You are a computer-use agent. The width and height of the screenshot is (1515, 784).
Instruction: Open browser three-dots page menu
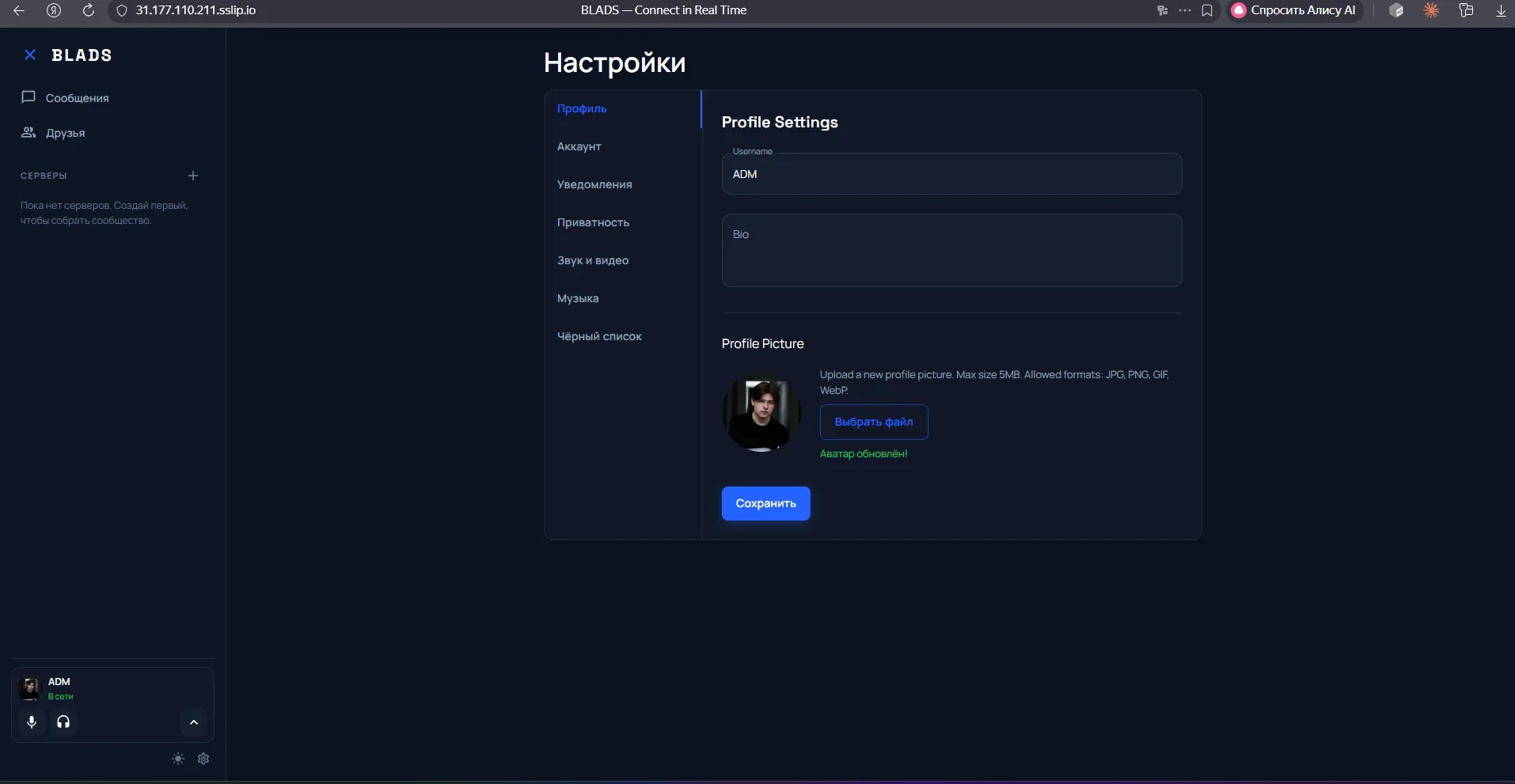pyautogui.click(x=1185, y=10)
